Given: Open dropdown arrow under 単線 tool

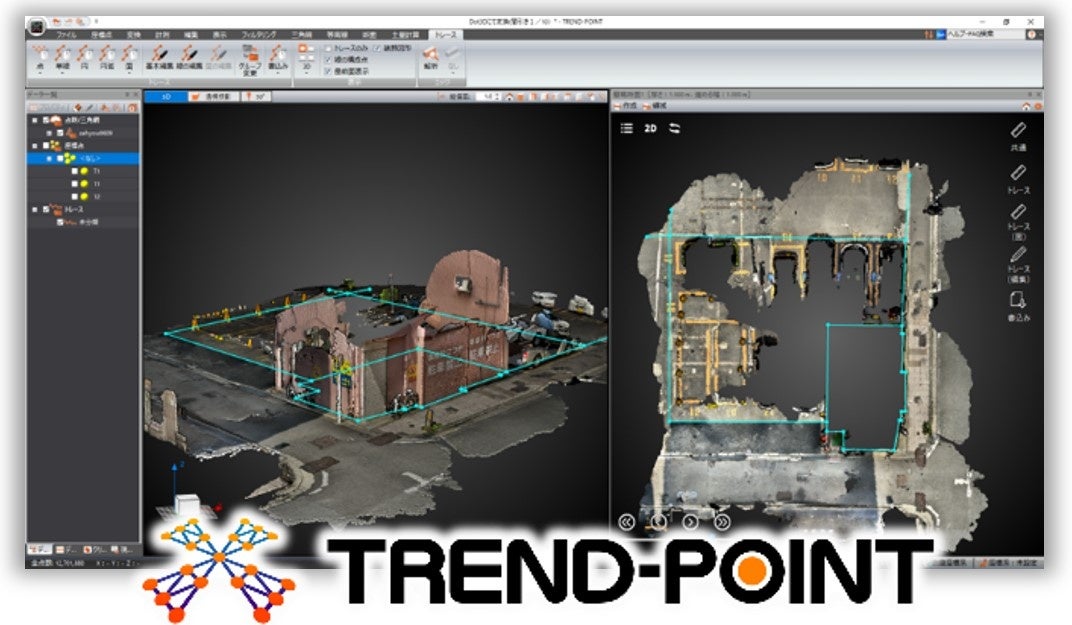Looking at the screenshot, I should (x=62, y=73).
